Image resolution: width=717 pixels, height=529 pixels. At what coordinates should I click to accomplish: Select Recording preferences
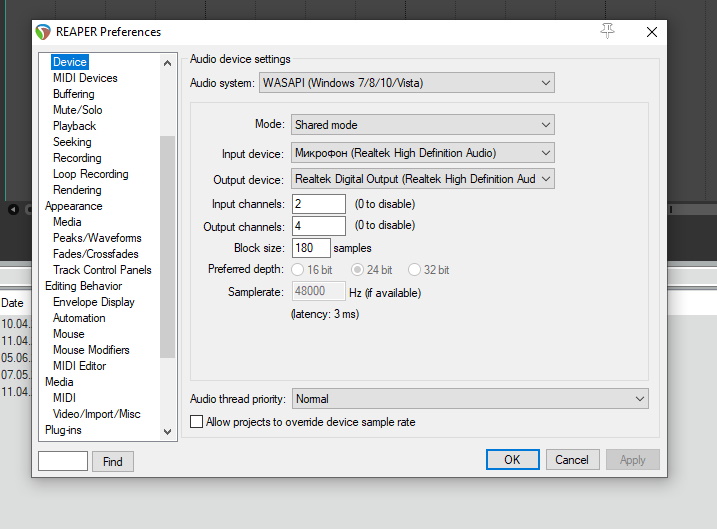[x=77, y=158]
